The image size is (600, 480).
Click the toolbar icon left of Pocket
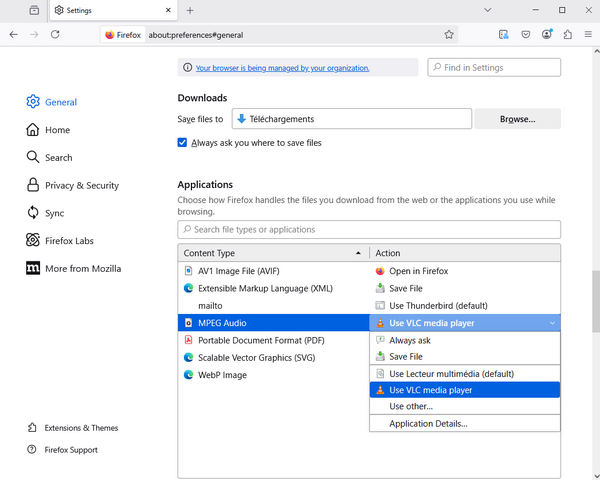click(x=504, y=34)
